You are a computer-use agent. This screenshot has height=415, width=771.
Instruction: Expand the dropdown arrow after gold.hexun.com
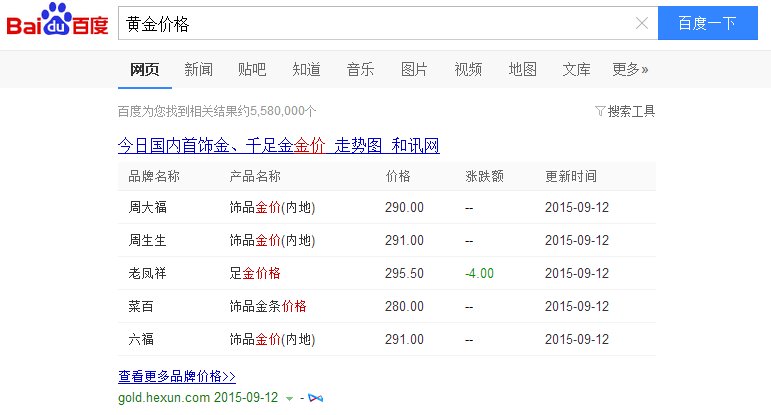click(x=290, y=398)
